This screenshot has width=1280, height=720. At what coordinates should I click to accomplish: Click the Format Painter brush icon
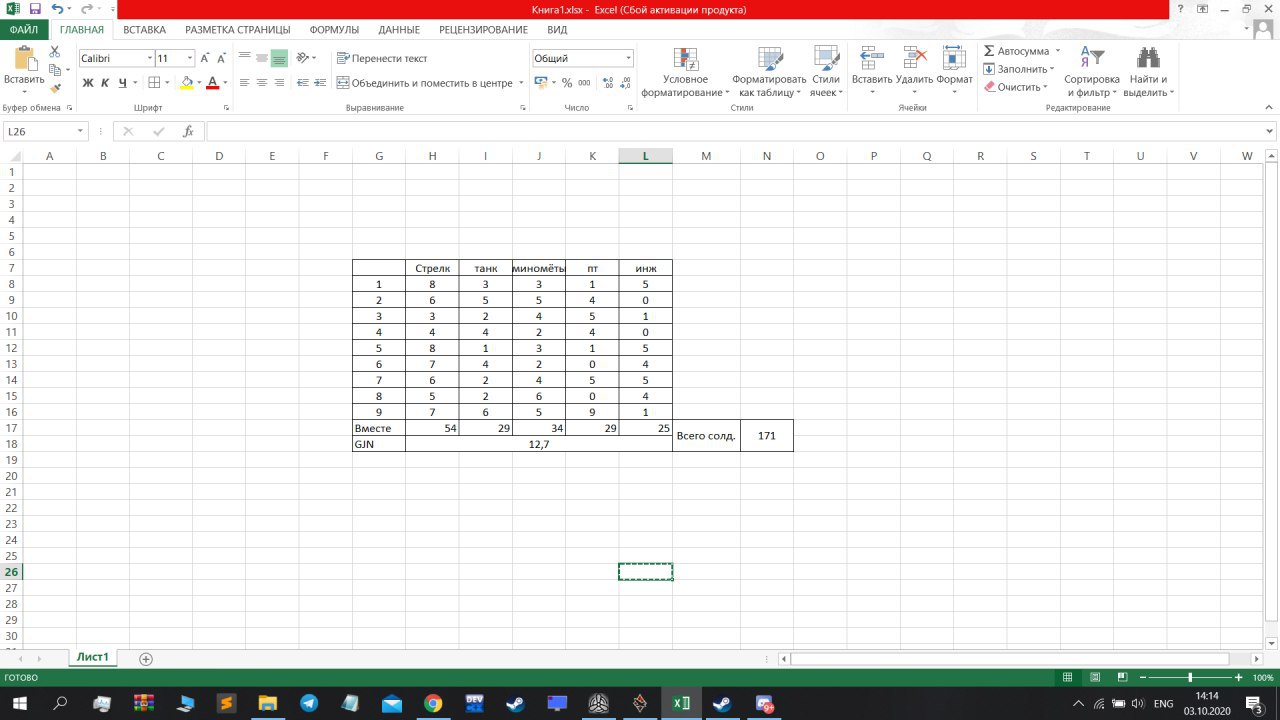coord(54,87)
